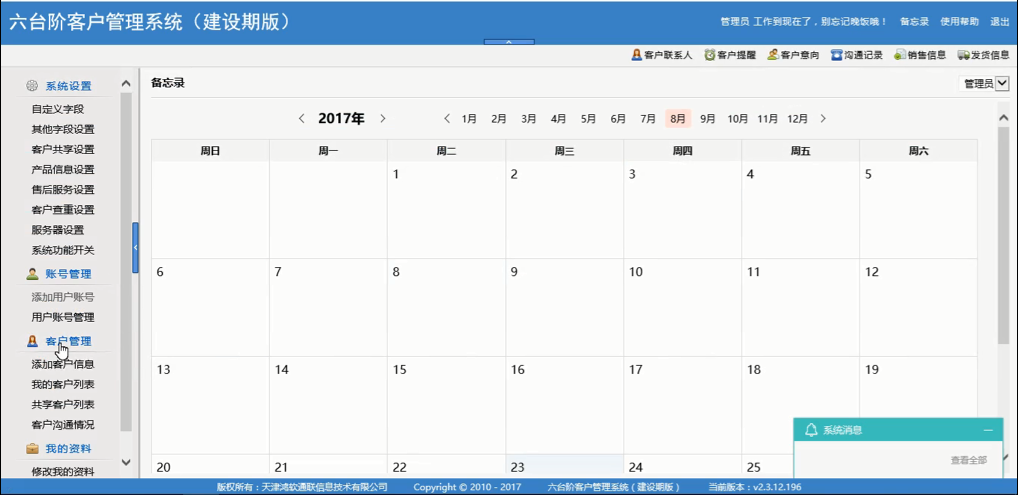The image size is (1018, 495).
Task: Select calendar day 23 highlighted cell
Action: point(565,466)
